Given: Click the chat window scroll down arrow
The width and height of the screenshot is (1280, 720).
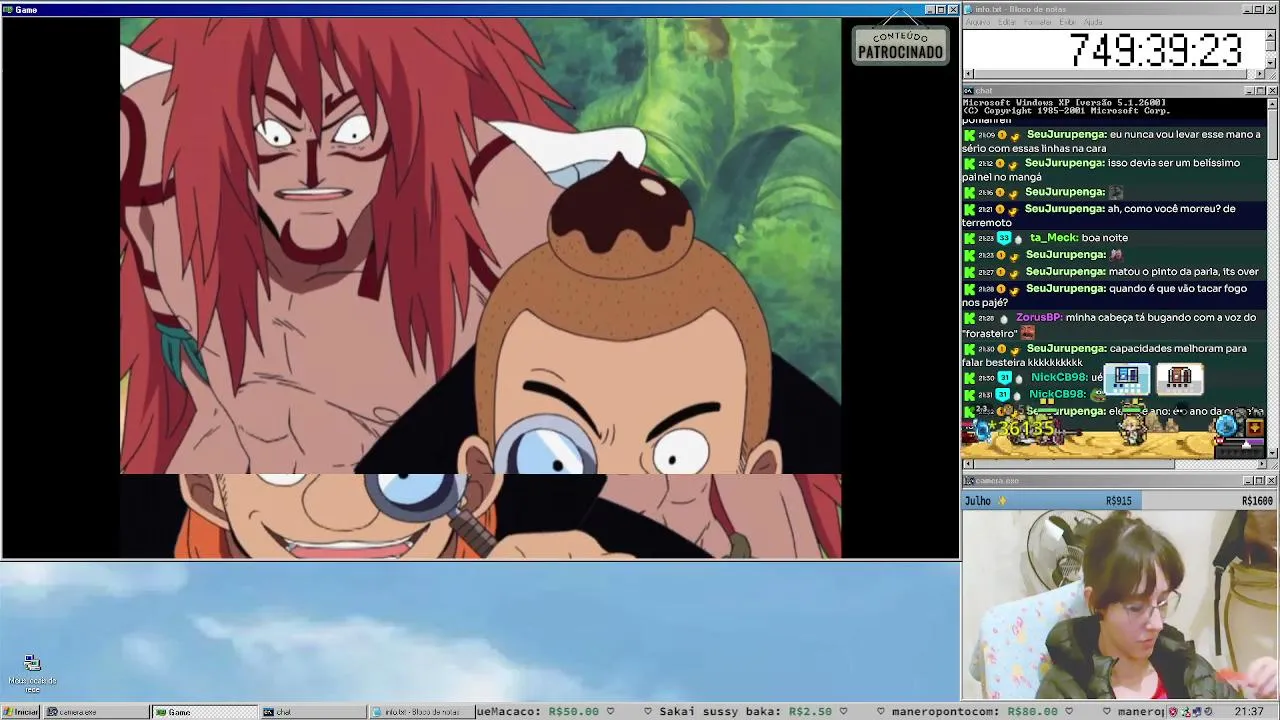Looking at the screenshot, I should tap(1272, 452).
